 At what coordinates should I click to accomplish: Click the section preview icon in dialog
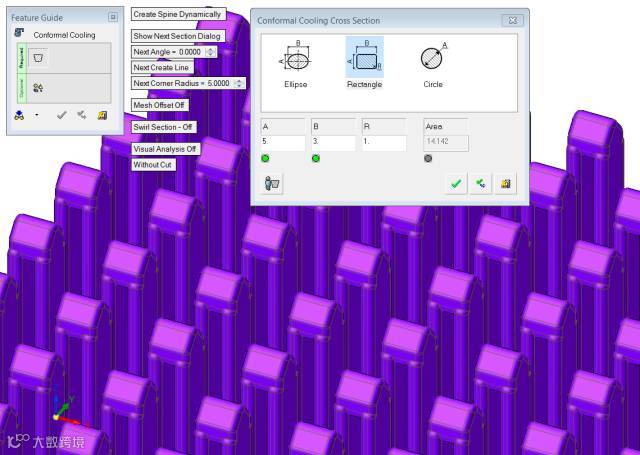[272, 183]
